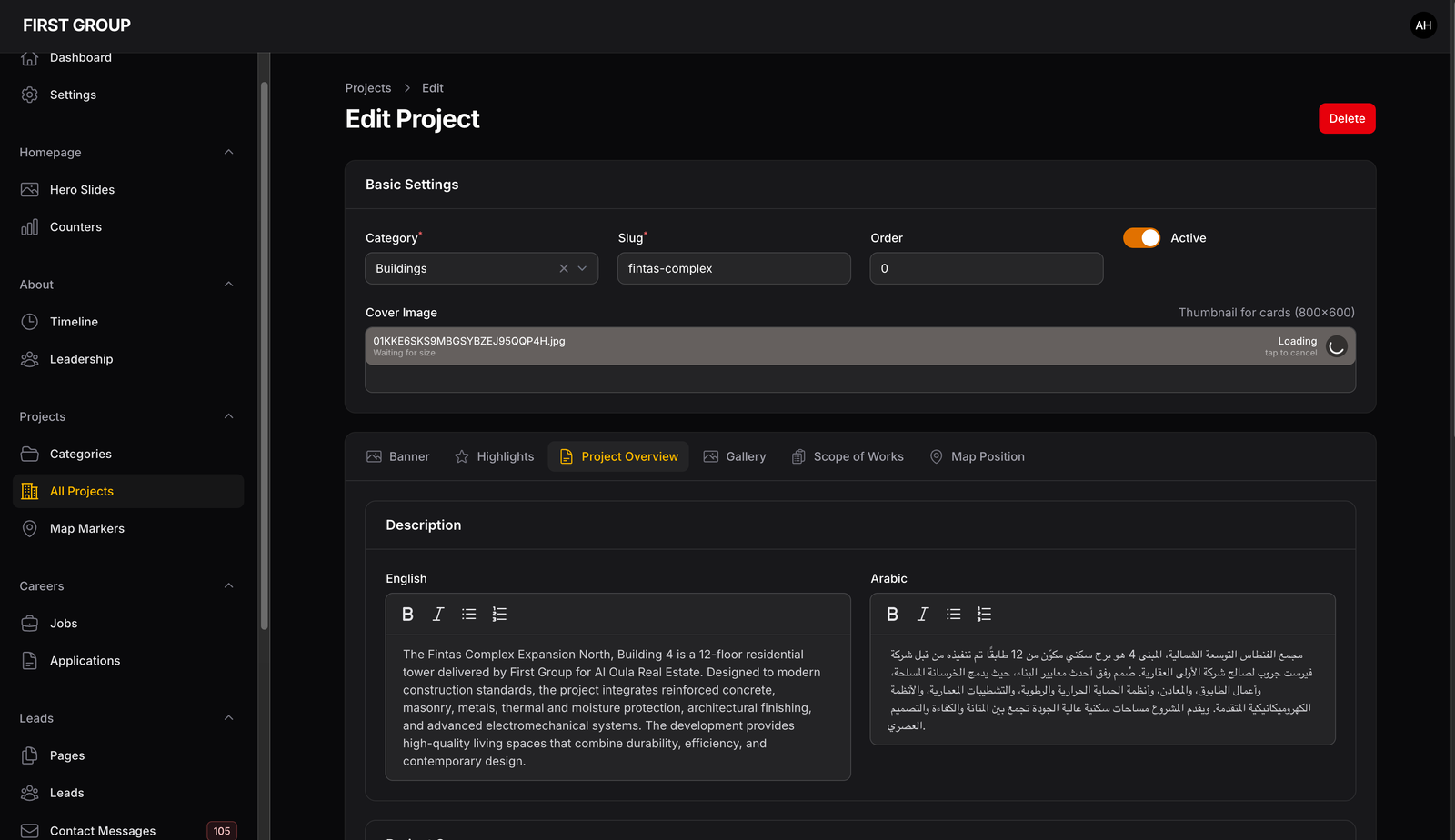Click the Settings gear icon in sidebar
1455x840 pixels.
(30, 95)
